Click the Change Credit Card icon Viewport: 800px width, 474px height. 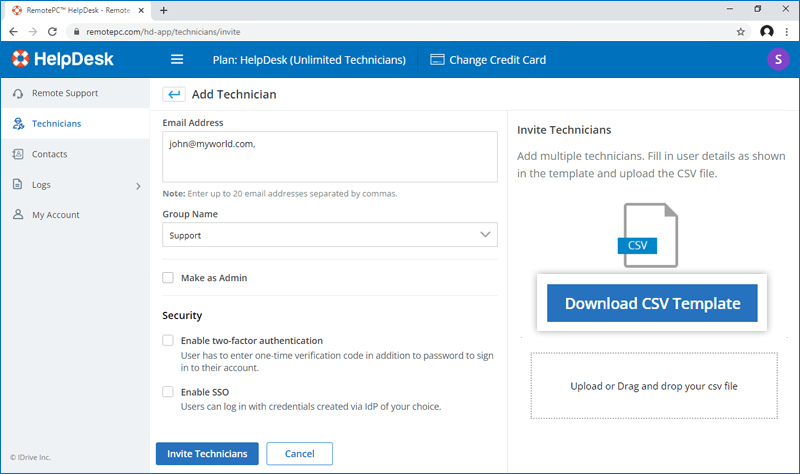pyautogui.click(x=437, y=59)
